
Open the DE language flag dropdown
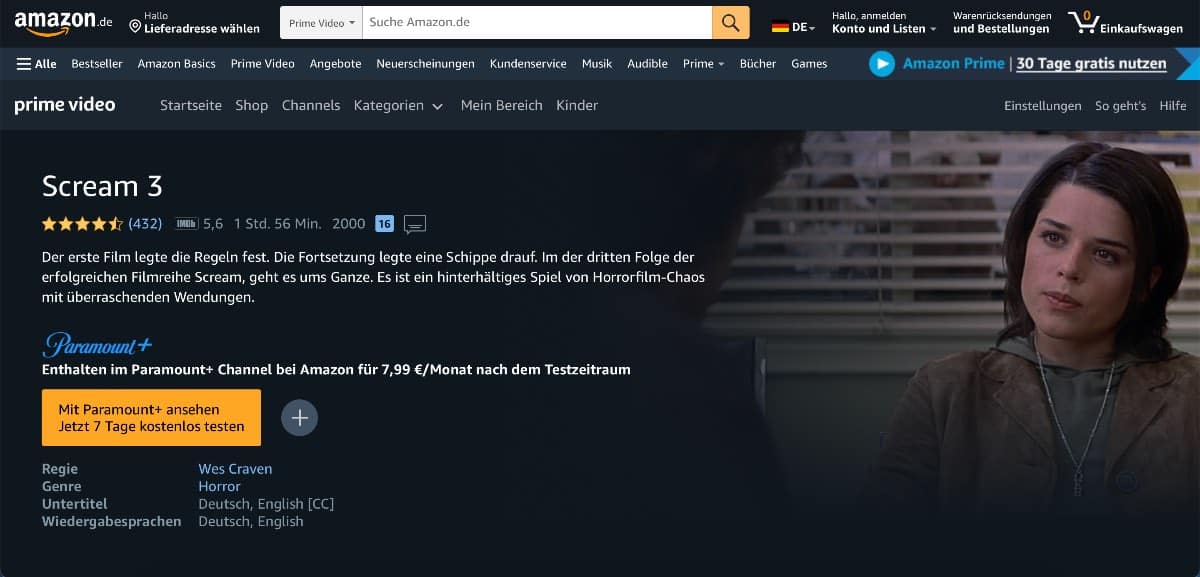[x=794, y=27]
